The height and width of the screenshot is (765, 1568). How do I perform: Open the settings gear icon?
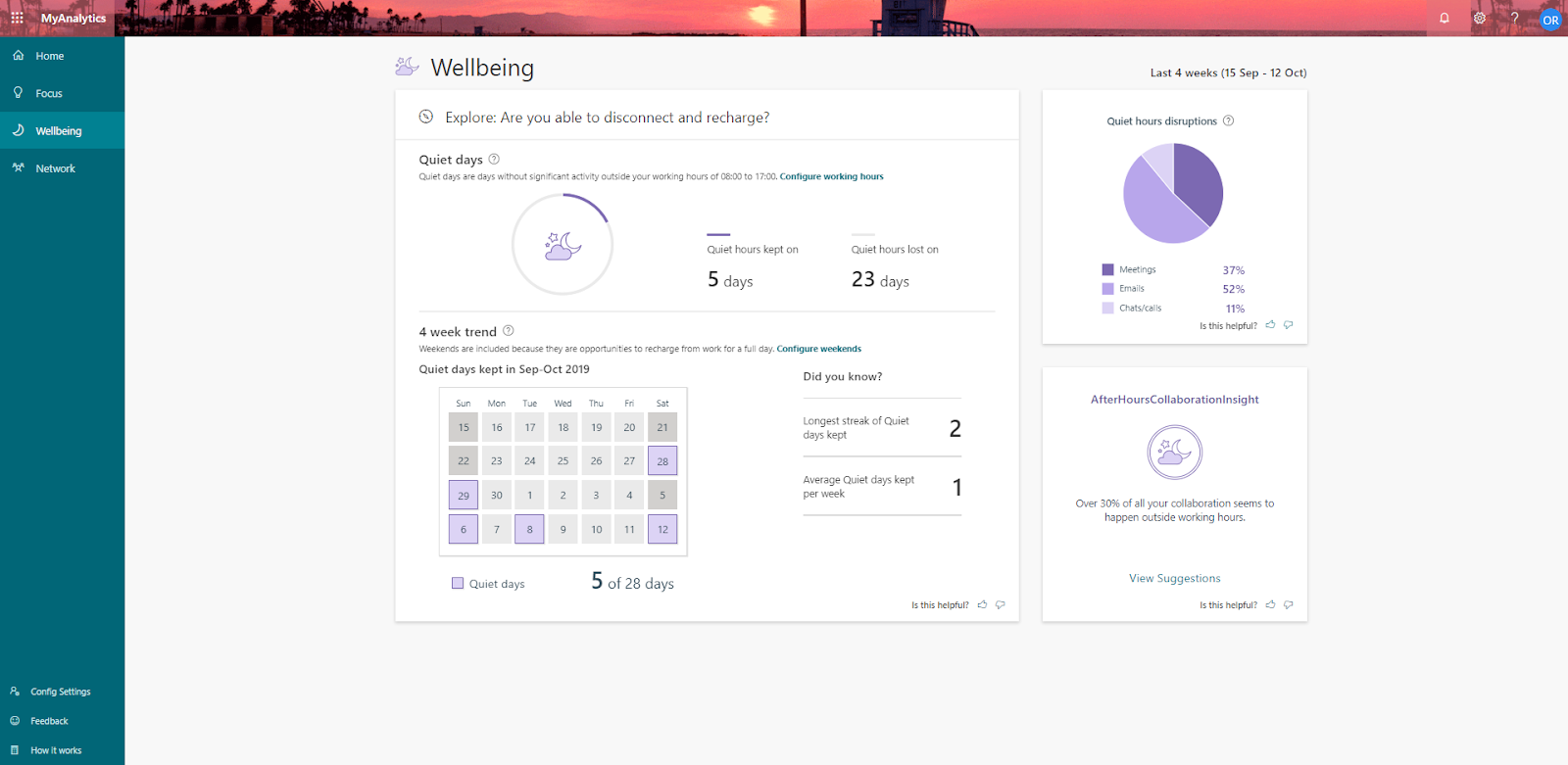[1480, 18]
